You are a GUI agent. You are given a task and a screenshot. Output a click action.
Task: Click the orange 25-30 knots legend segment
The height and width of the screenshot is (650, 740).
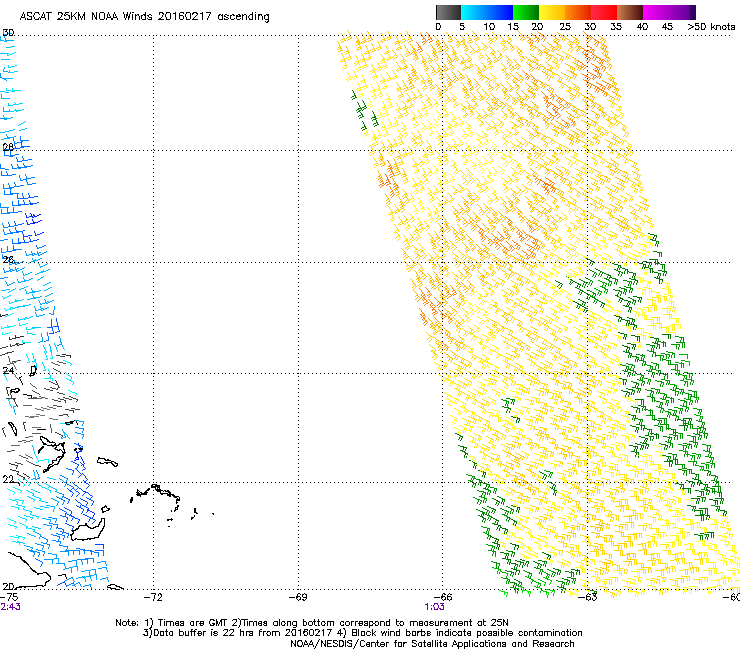[x=578, y=12]
